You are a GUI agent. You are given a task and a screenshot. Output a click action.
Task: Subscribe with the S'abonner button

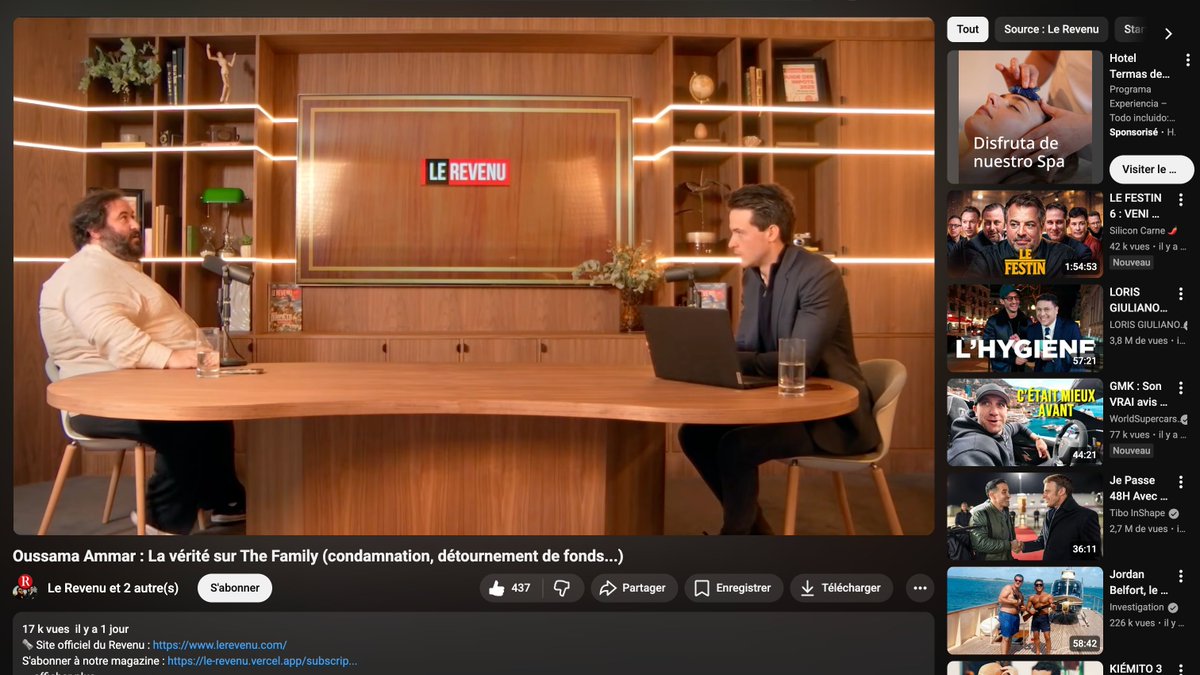(235, 588)
